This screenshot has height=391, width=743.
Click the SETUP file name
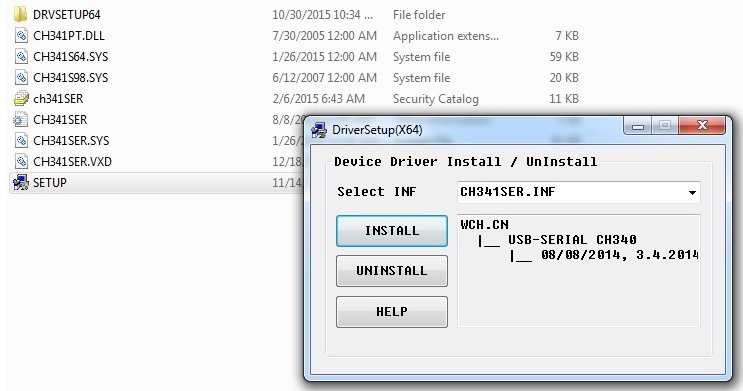[50, 182]
